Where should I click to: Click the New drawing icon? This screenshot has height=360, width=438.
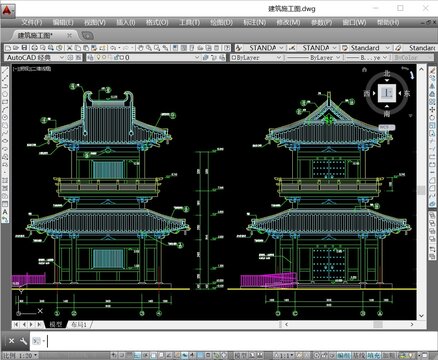point(8,48)
